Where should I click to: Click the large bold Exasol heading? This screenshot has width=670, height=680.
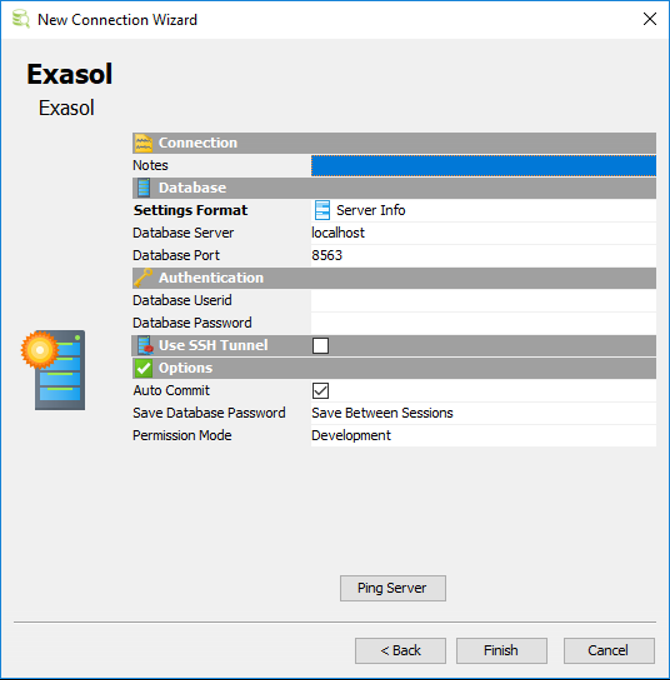coord(69,74)
